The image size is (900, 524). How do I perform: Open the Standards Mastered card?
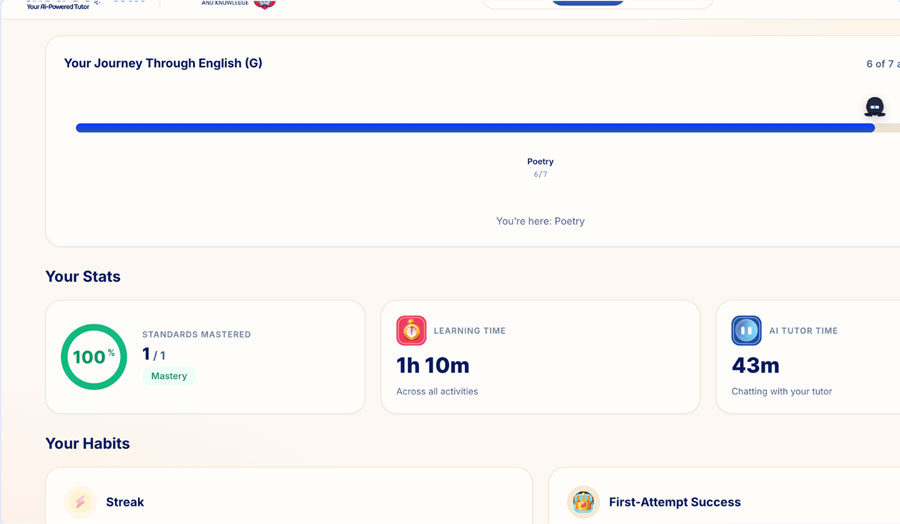point(205,356)
